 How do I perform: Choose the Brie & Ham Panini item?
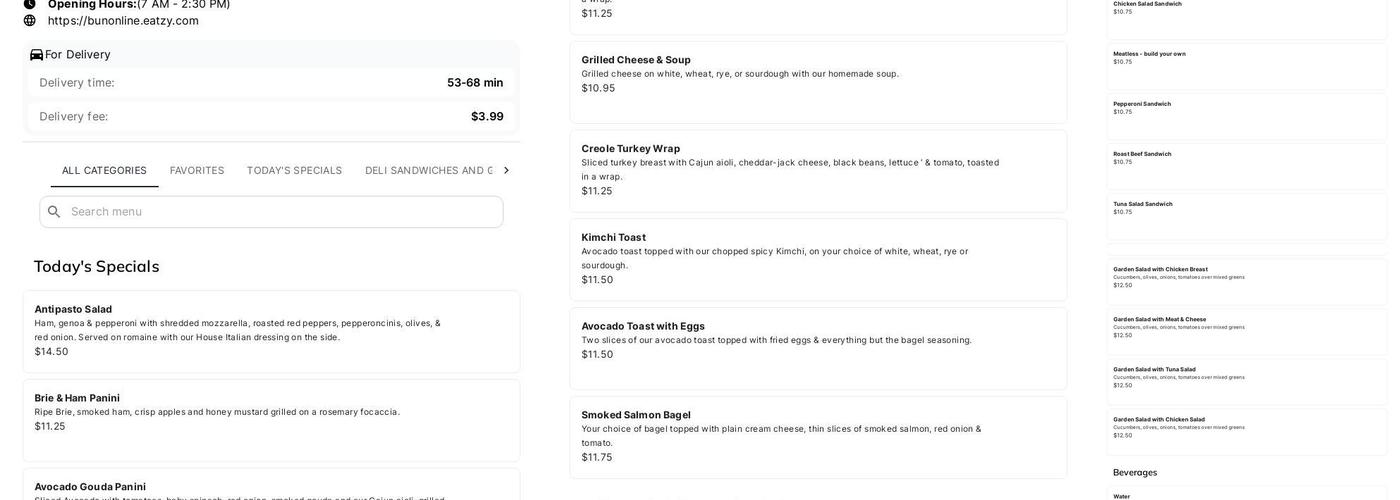point(271,419)
